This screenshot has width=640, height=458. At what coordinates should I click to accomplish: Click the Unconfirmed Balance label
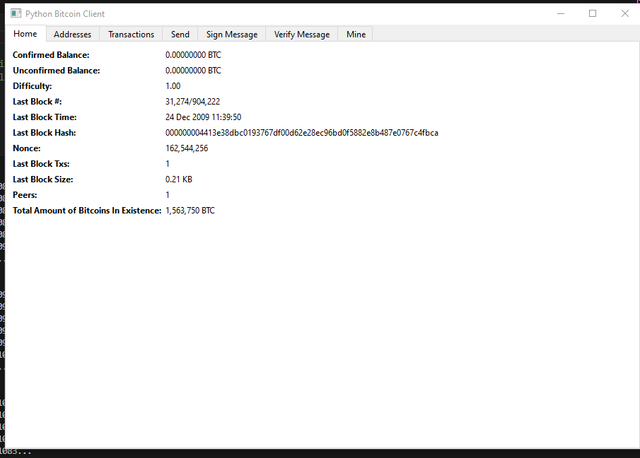(56, 70)
